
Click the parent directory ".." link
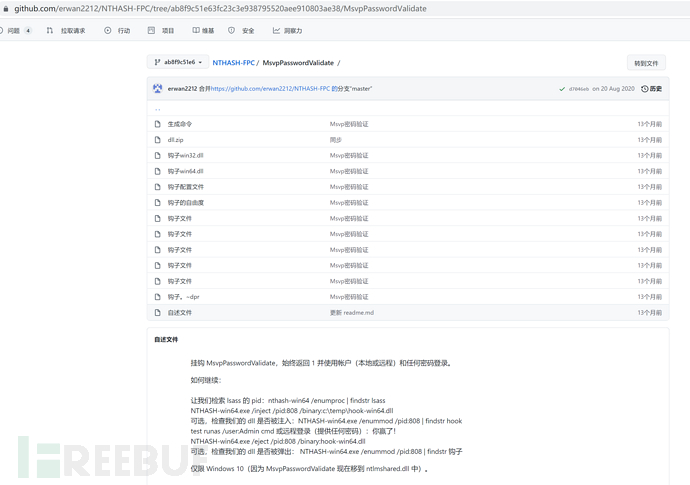click(158, 108)
